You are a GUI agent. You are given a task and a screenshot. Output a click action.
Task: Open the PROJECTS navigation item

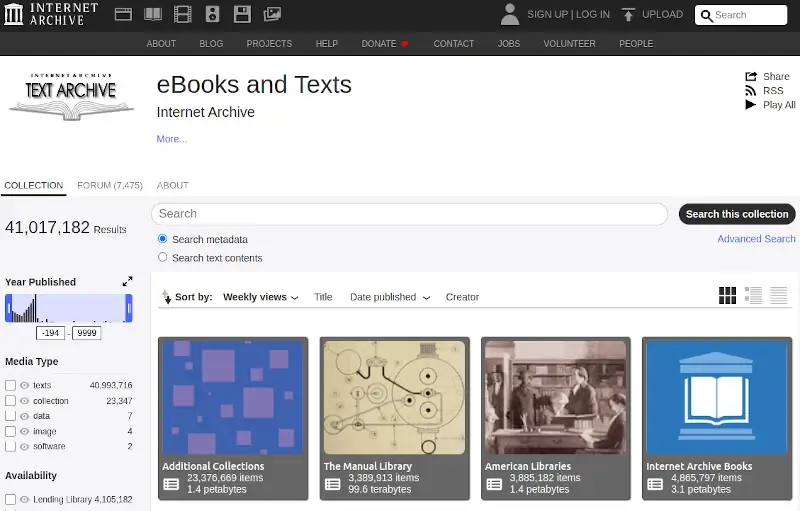269,44
